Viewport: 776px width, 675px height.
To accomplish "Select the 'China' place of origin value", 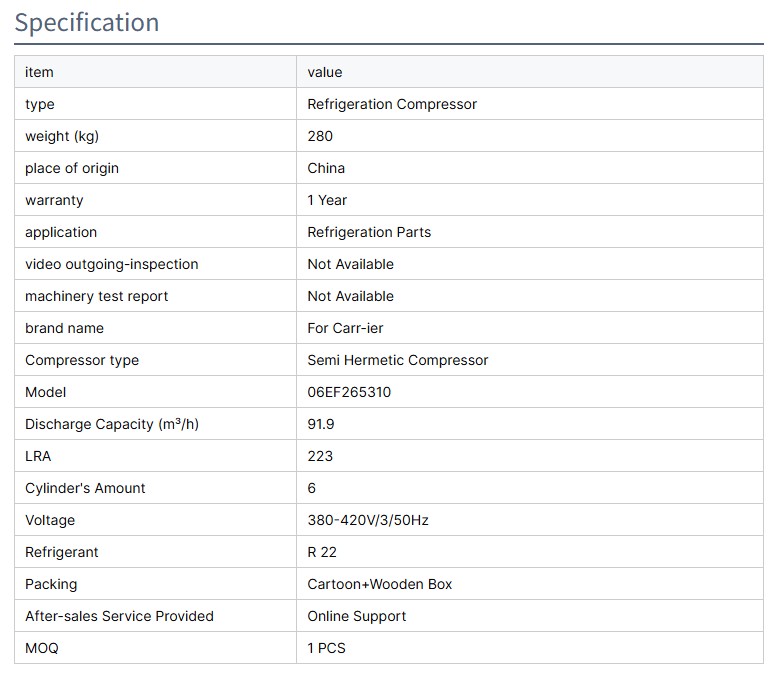I will [326, 168].
